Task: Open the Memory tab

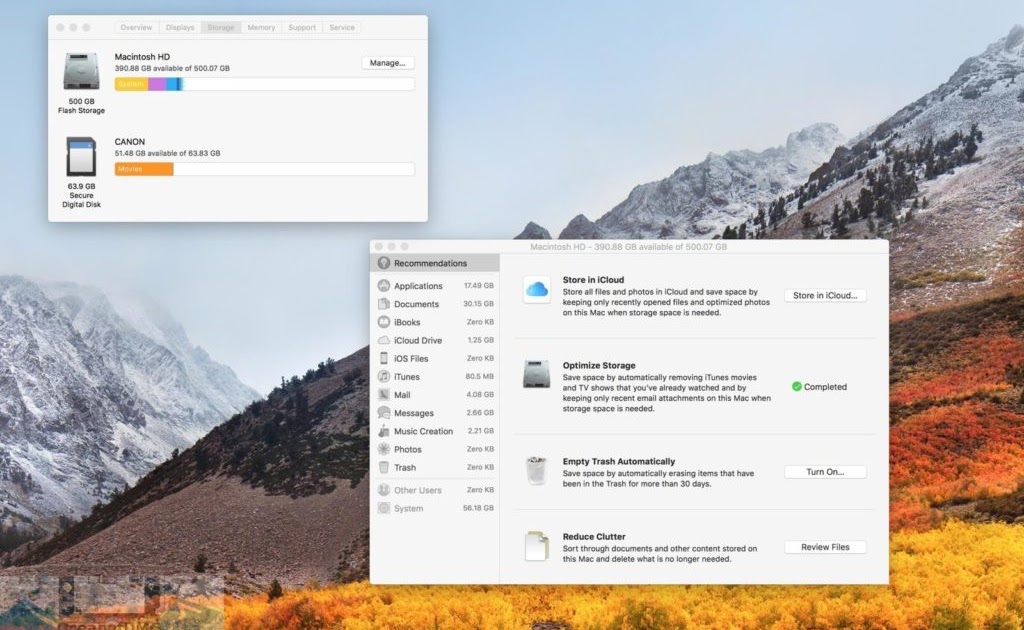Action: point(261,27)
